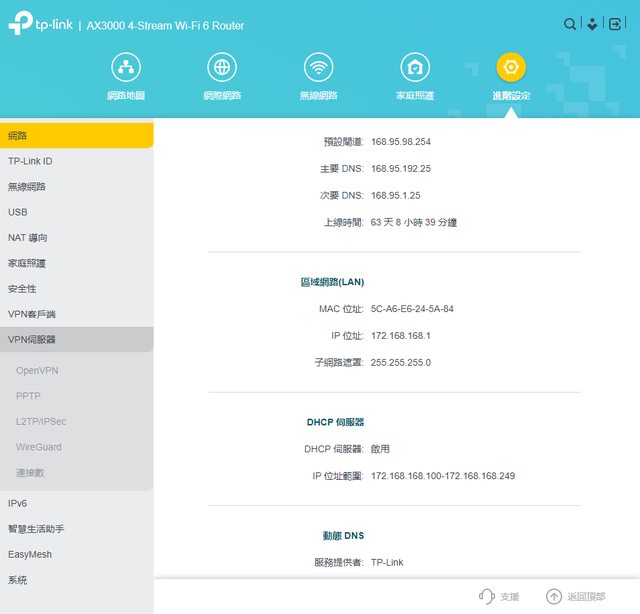Expand the 系統 sidebar section

click(x=76, y=580)
